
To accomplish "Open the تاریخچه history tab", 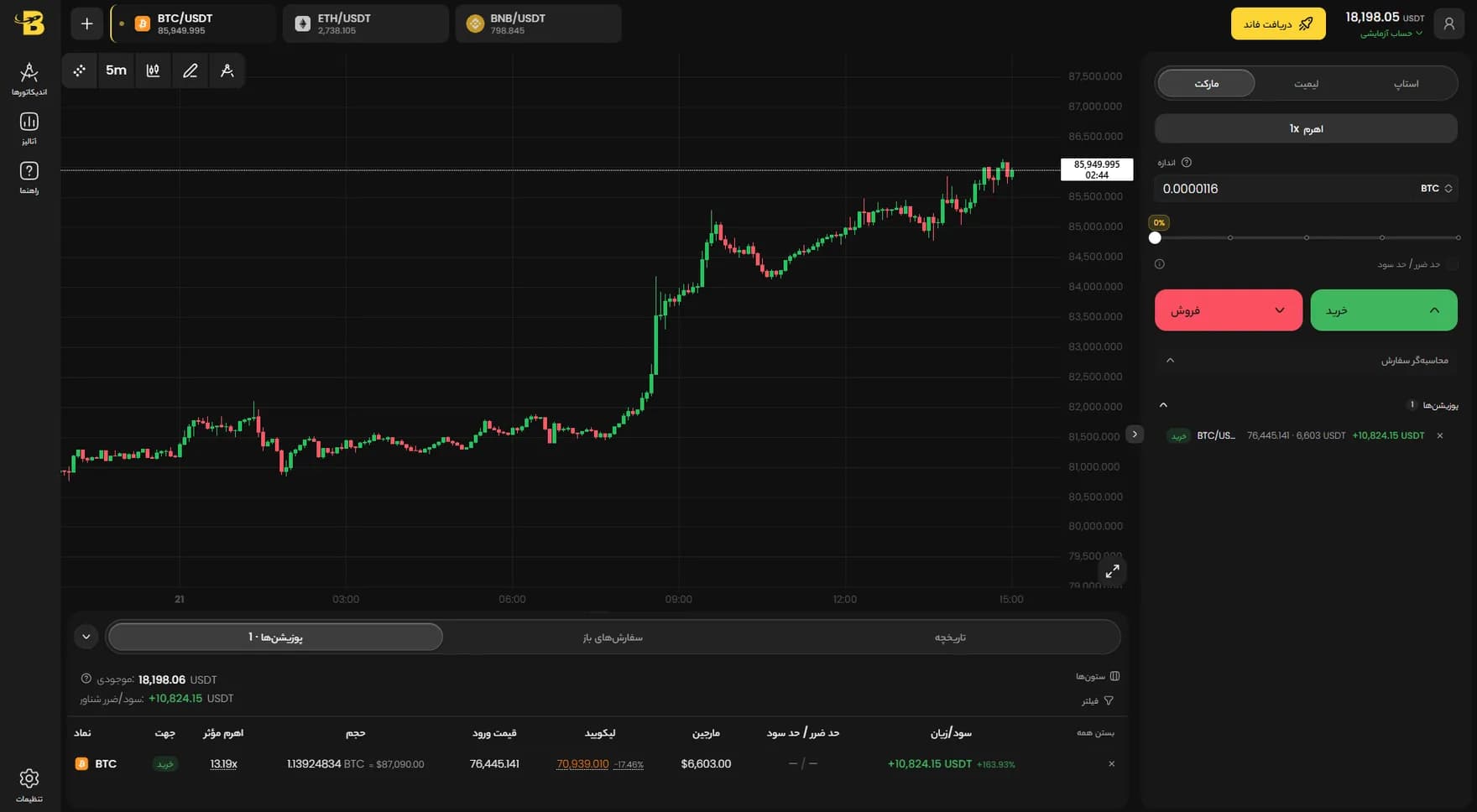I will point(950,638).
